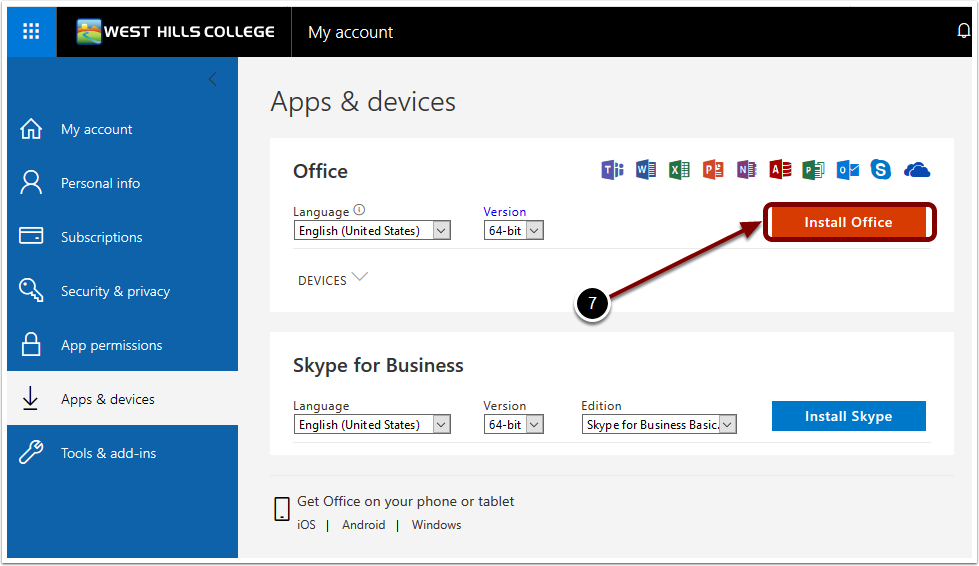Open the Skype Edition dropdown
Screen dimensions: 979x566
click(659, 424)
